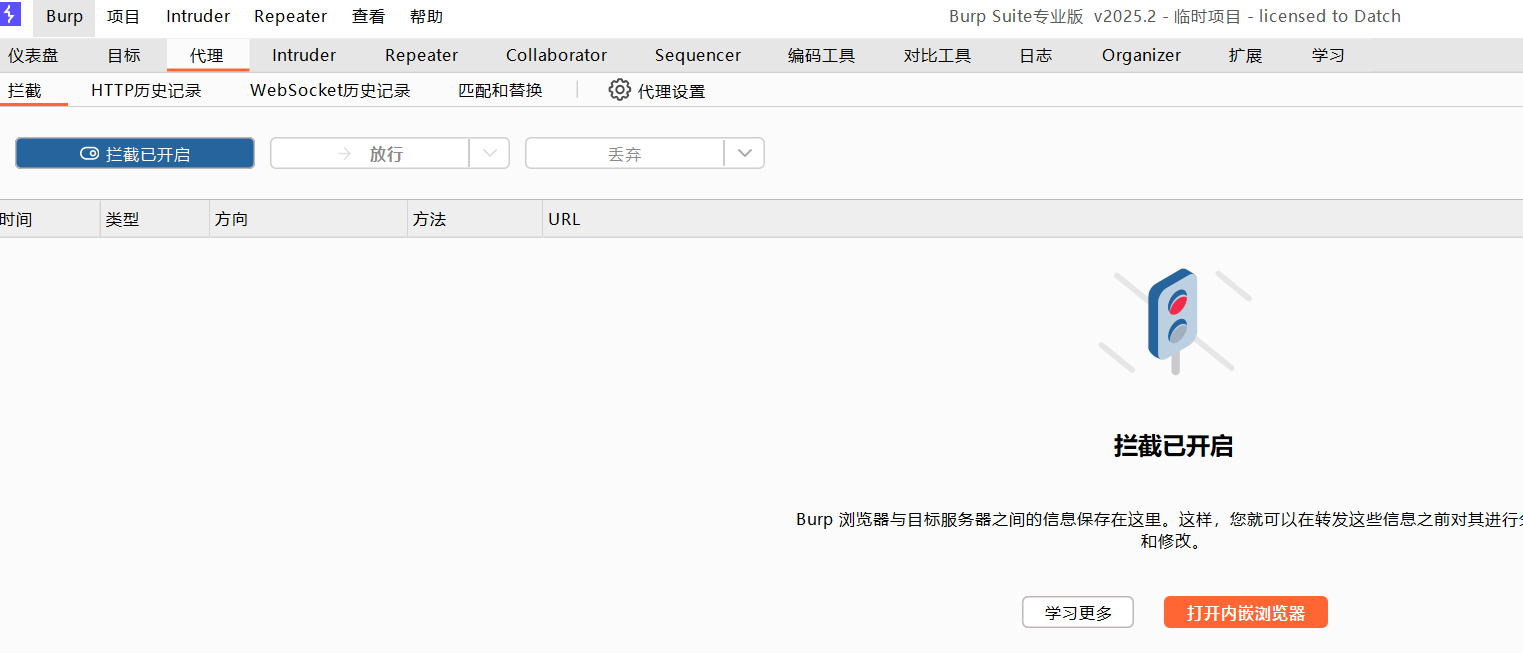1523x653 pixels.
Task: Switch to the 编码工具 tab
Action: tap(821, 56)
